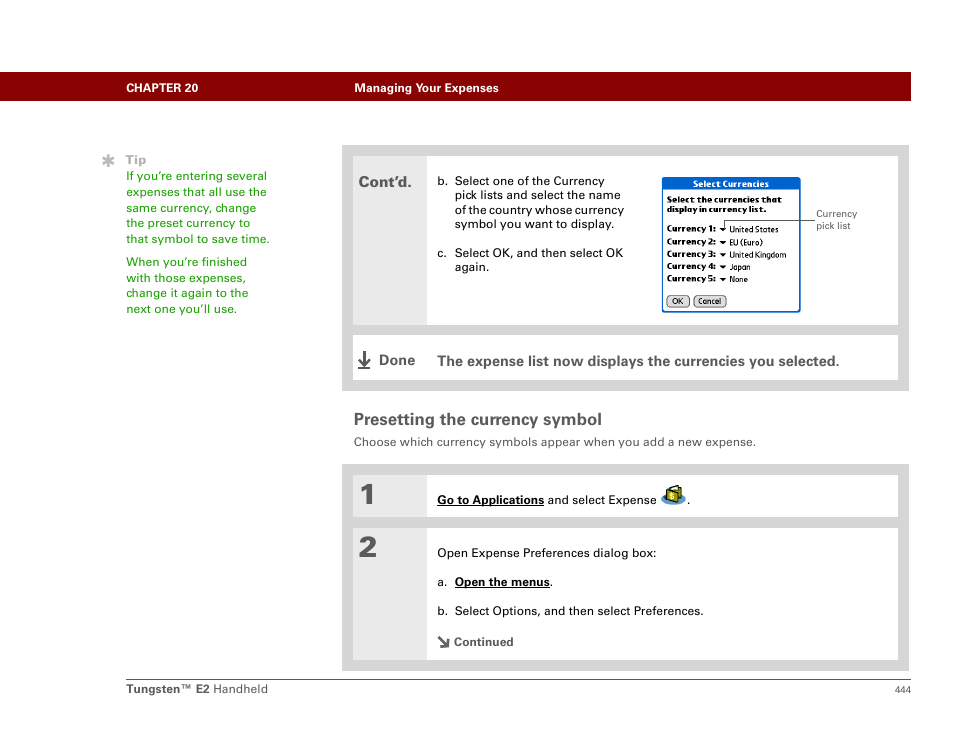Click the page number 444
This screenshot has width=954, height=738.
point(902,689)
